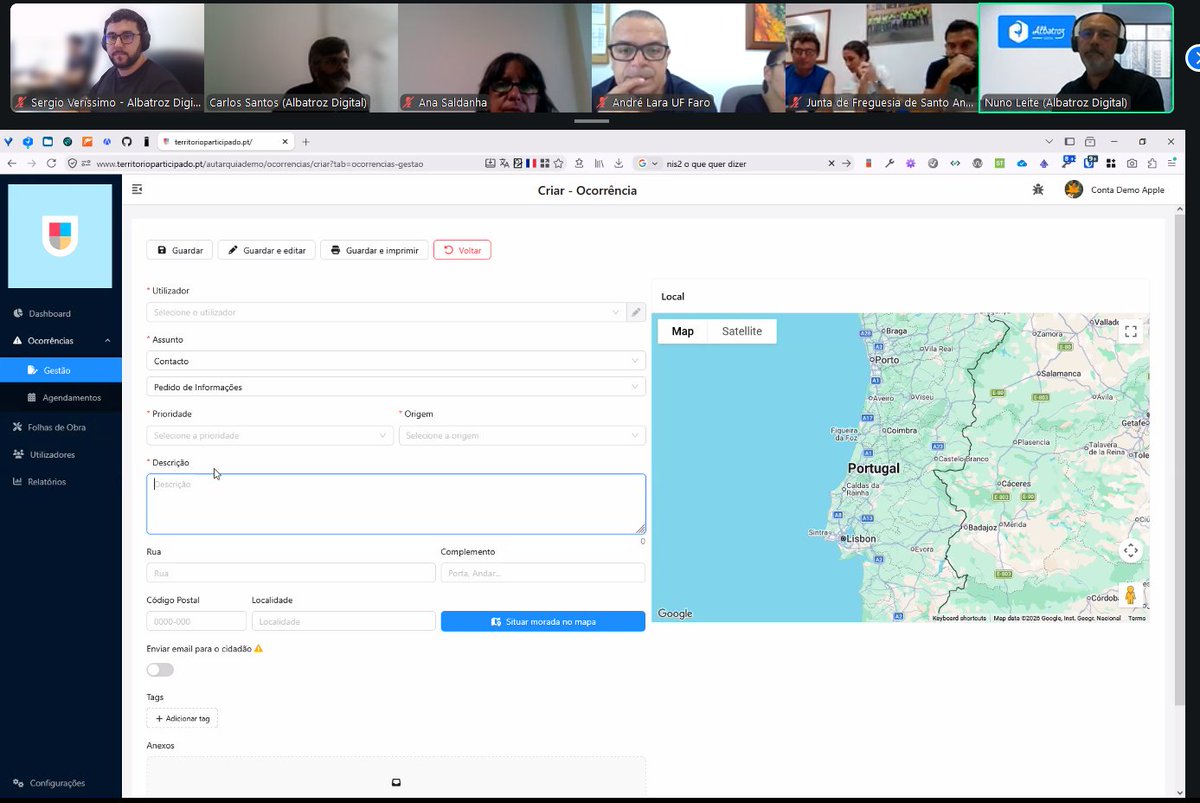This screenshot has height=803, width=1200.
Task: Select Nuno Leite's video thumbnail
Action: 1075,57
